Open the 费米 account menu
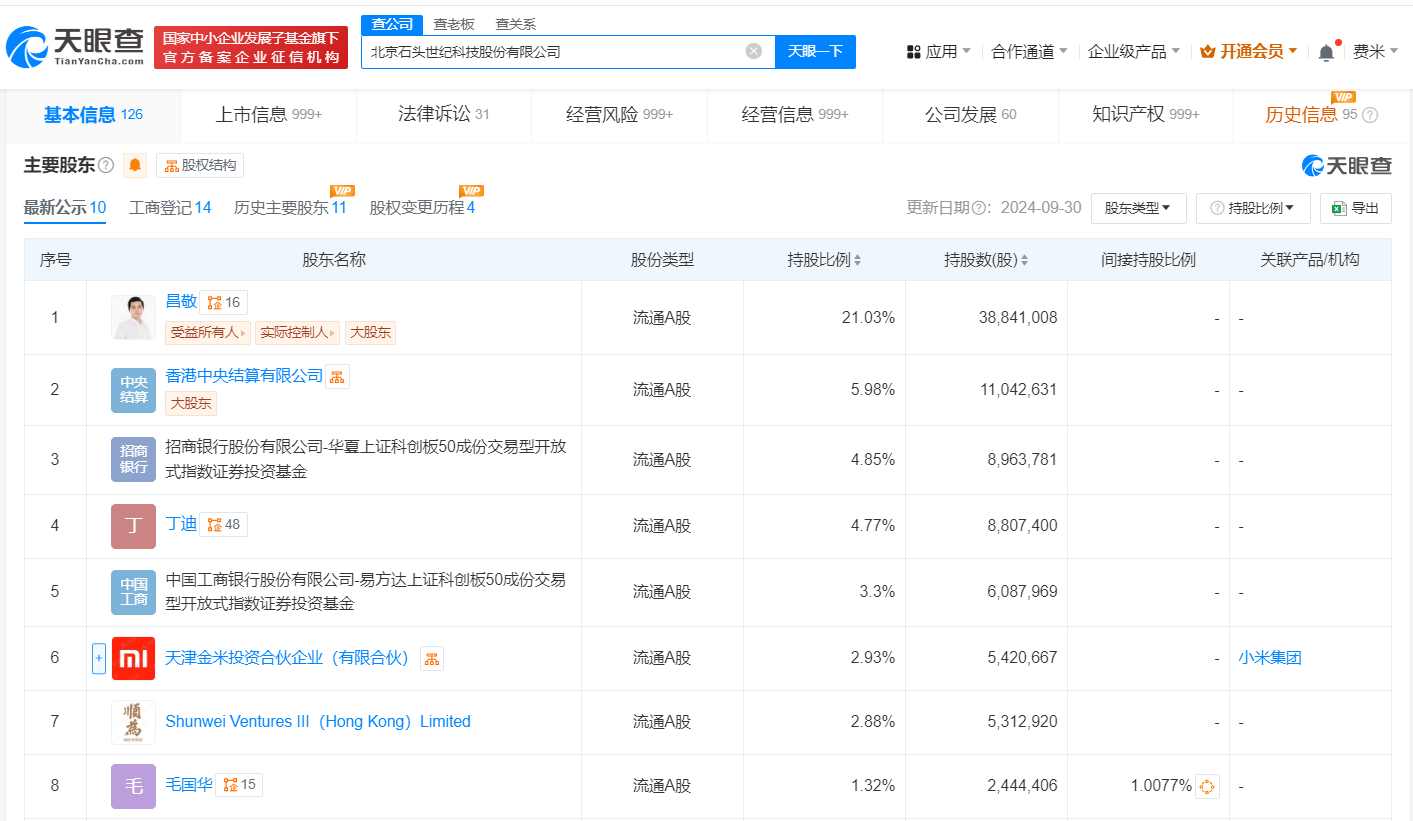Viewport: 1413px width, 821px height. pos(1376,52)
